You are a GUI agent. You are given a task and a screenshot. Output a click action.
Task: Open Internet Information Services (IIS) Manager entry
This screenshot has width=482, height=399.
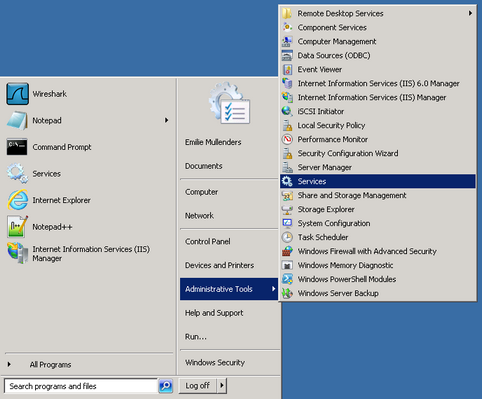[378, 97]
